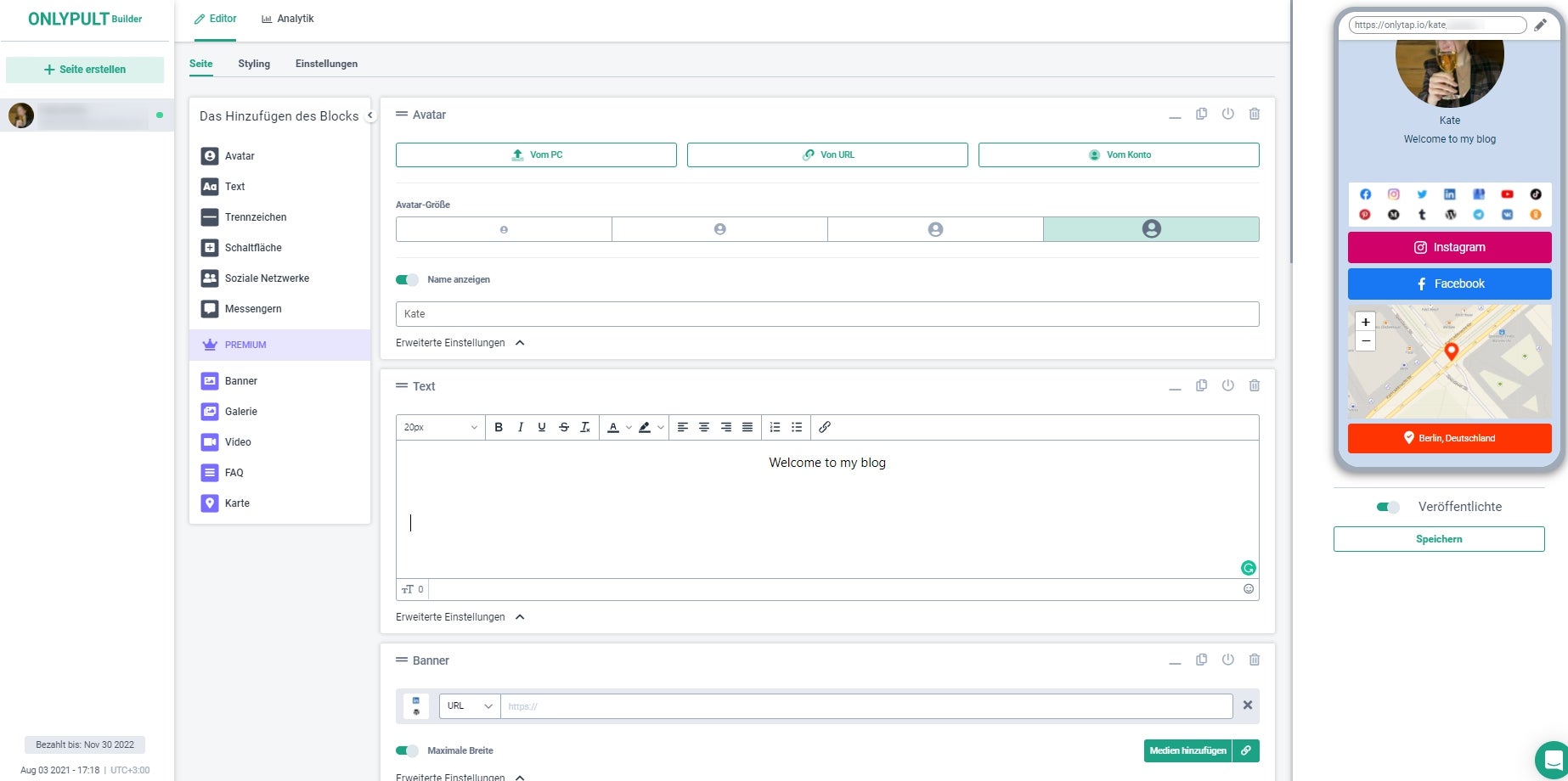The width and height of the screenshot is (1568, 781).
Task: Zoom out on the preview map
Action: point(1366,340)
